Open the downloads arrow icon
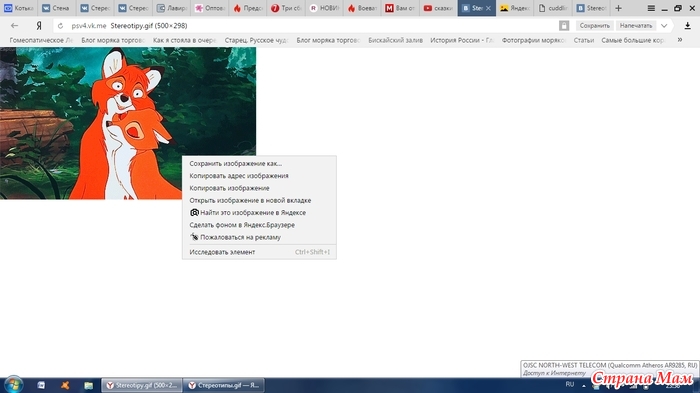700x393 pixels. pyautogui.click(x=688, y=26)
